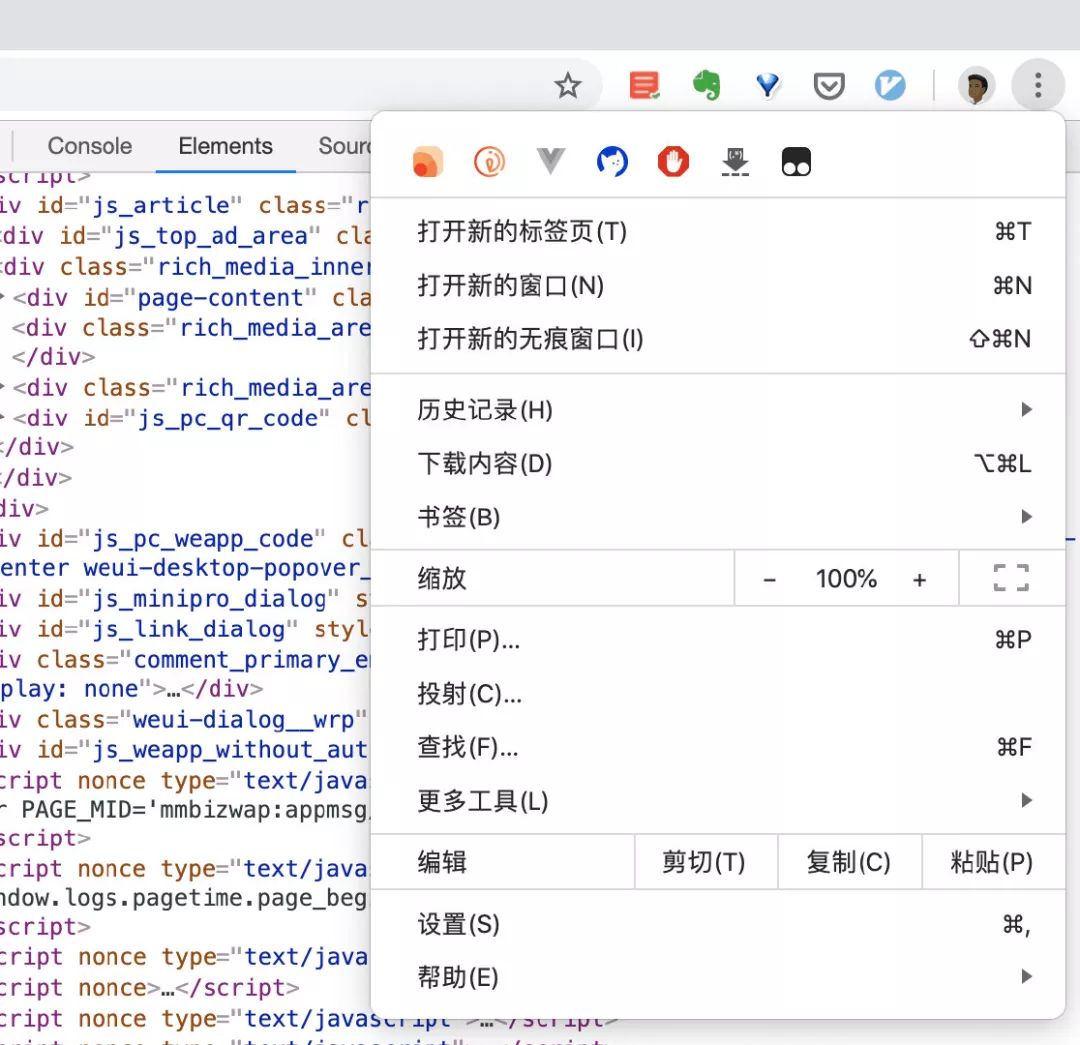The width and height of the screenshot is (1080, 1045).
Task: Click the 复制(C) button
Action: pos(849,862)
